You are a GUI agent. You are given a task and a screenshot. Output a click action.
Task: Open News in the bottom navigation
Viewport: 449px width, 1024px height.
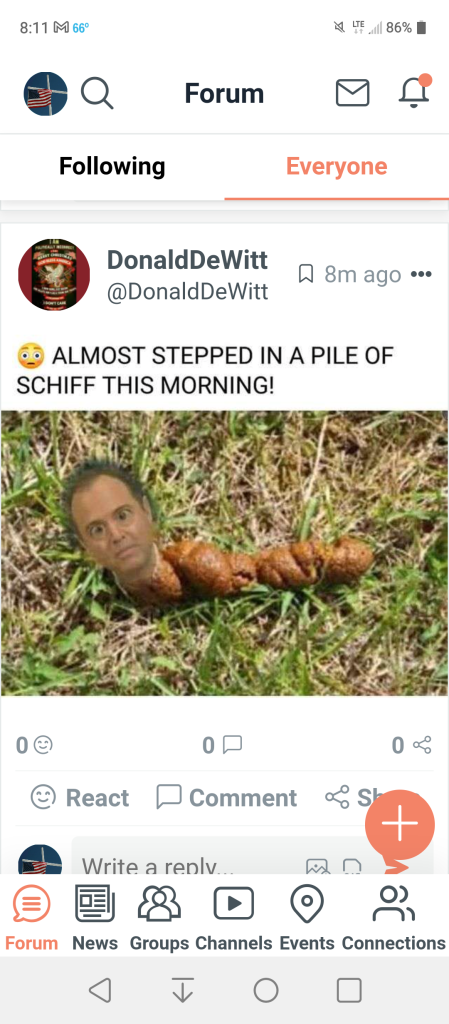(95, 918)
